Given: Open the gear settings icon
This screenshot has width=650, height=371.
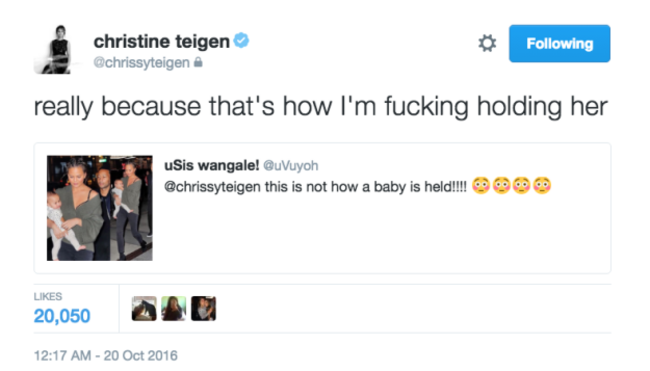Looking at the screenshot, I should 487,43.
